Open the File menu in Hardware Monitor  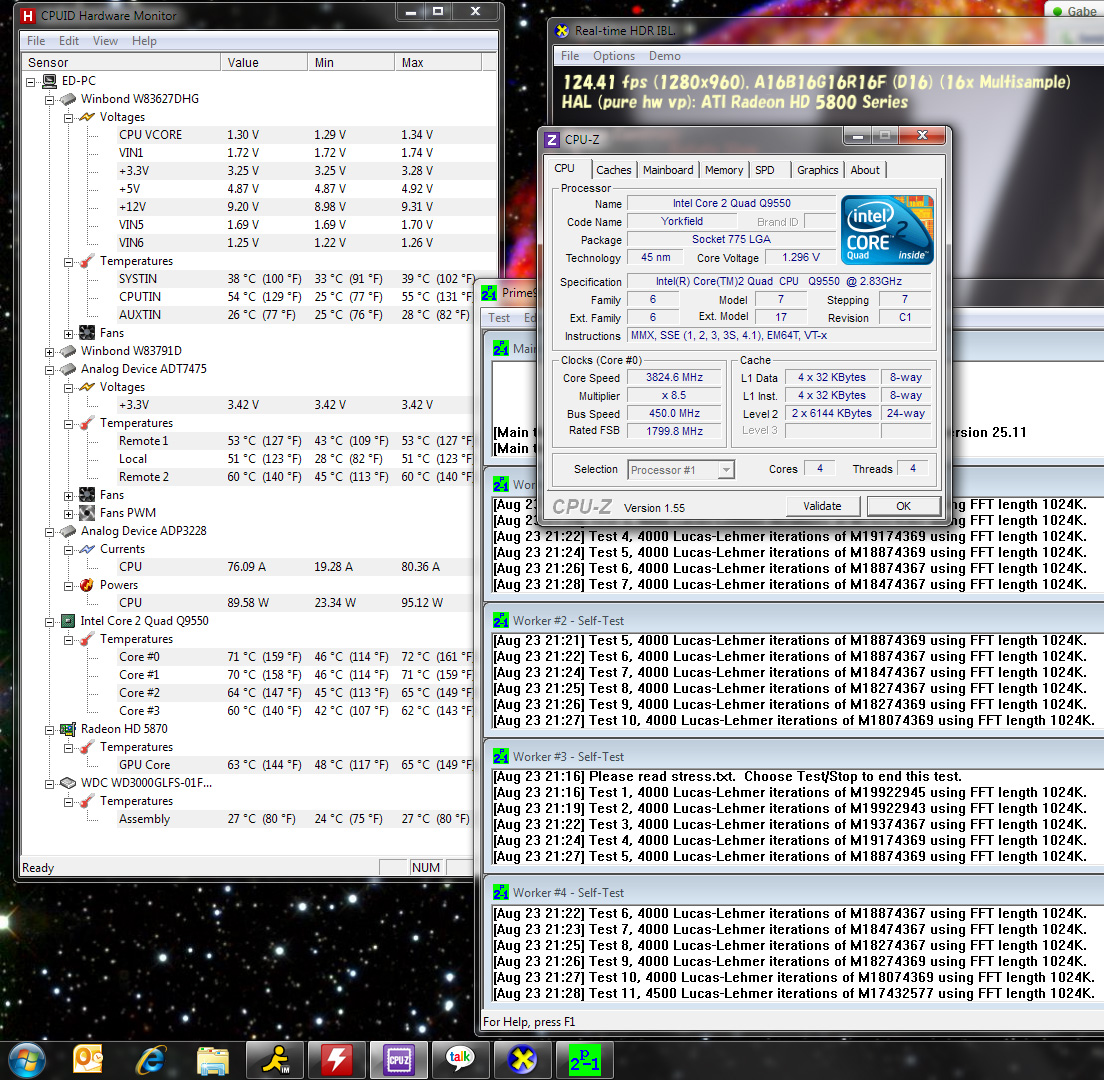36,41
